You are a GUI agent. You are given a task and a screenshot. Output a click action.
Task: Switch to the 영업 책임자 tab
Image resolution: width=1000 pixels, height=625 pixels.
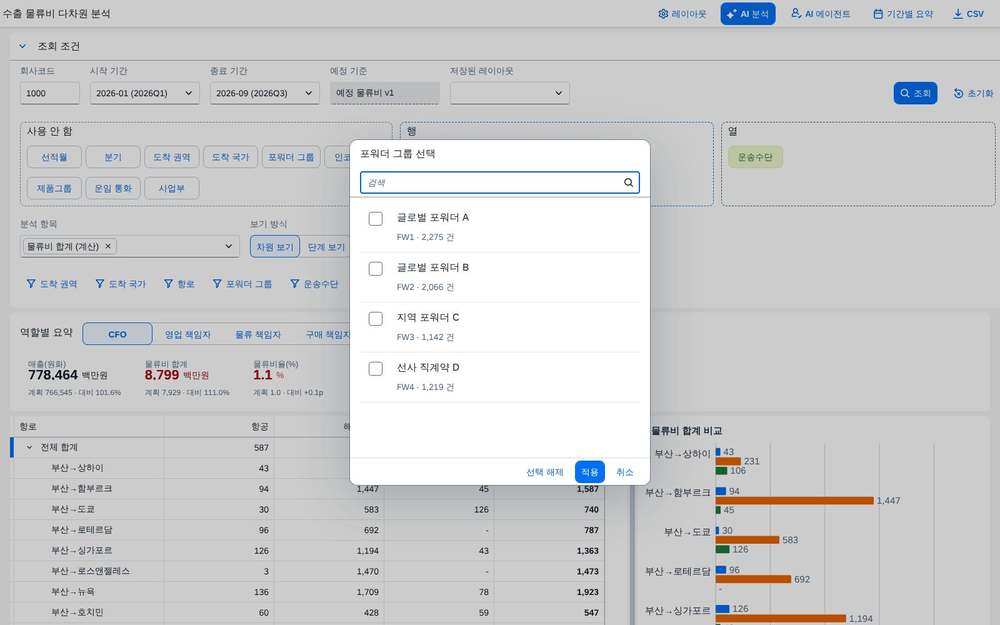[188, 334]
